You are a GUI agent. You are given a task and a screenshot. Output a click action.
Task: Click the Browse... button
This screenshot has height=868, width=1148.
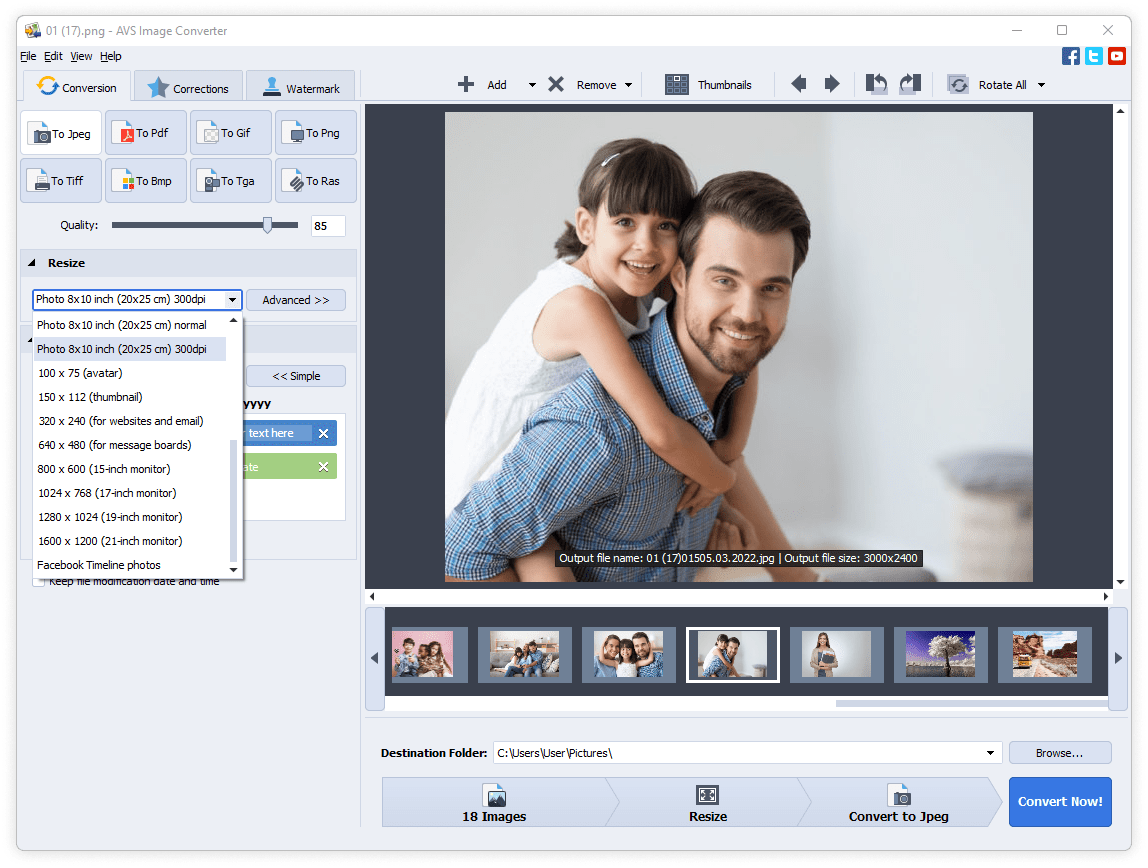coord(1059,752)
